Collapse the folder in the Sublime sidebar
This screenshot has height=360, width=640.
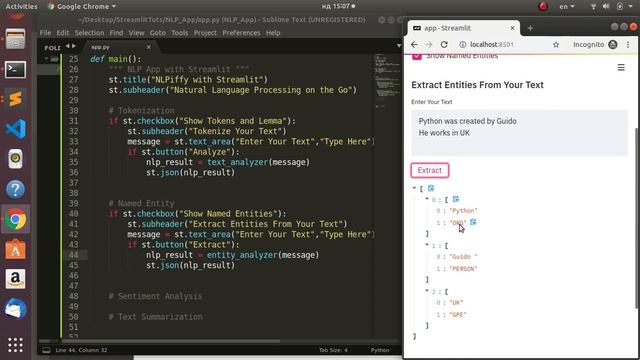click(46, 59)
